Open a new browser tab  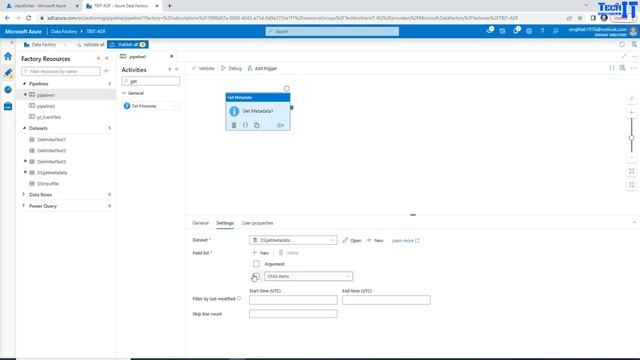point(169,6)
